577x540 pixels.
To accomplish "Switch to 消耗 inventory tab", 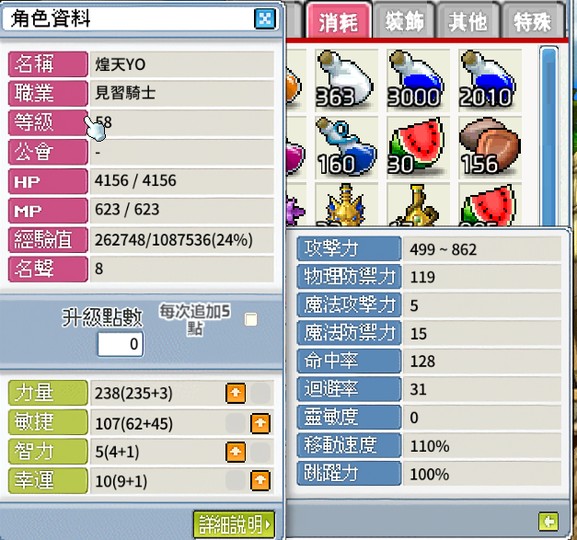I will (339, 21).
